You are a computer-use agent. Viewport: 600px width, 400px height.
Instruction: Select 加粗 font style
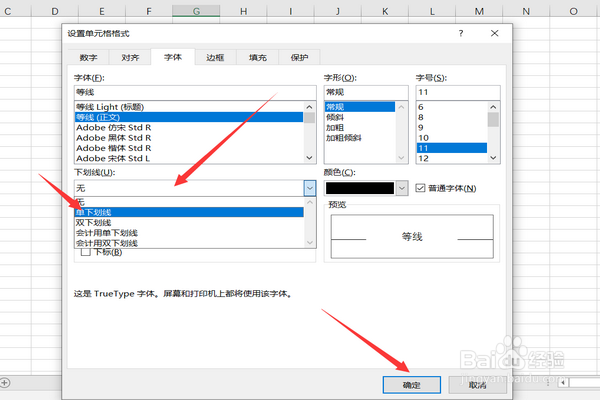[x=360, y=127]
